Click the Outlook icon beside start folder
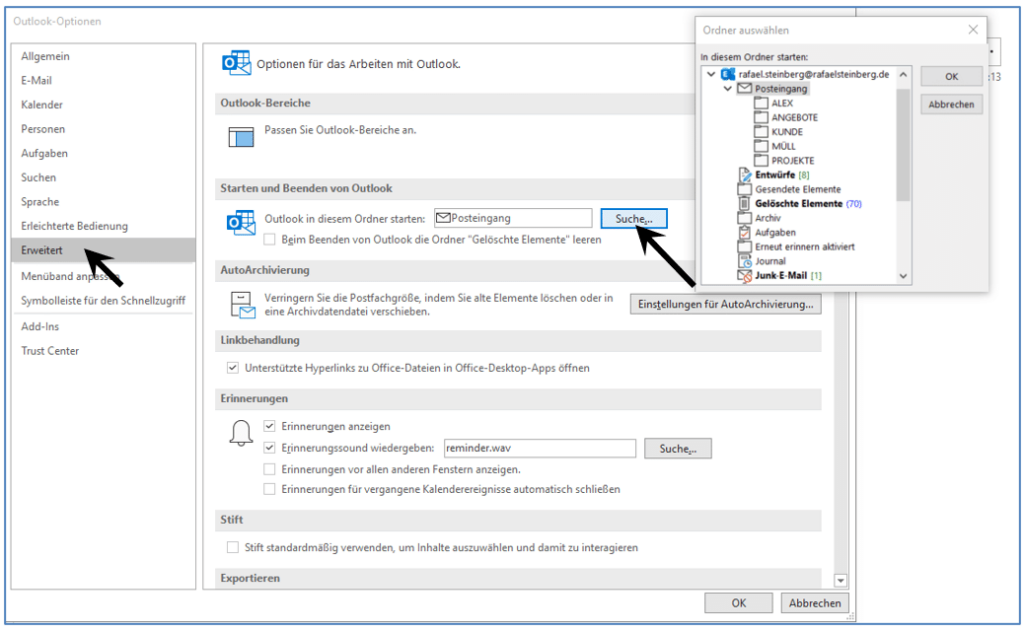1024x632 pixels. click(241, 223)
